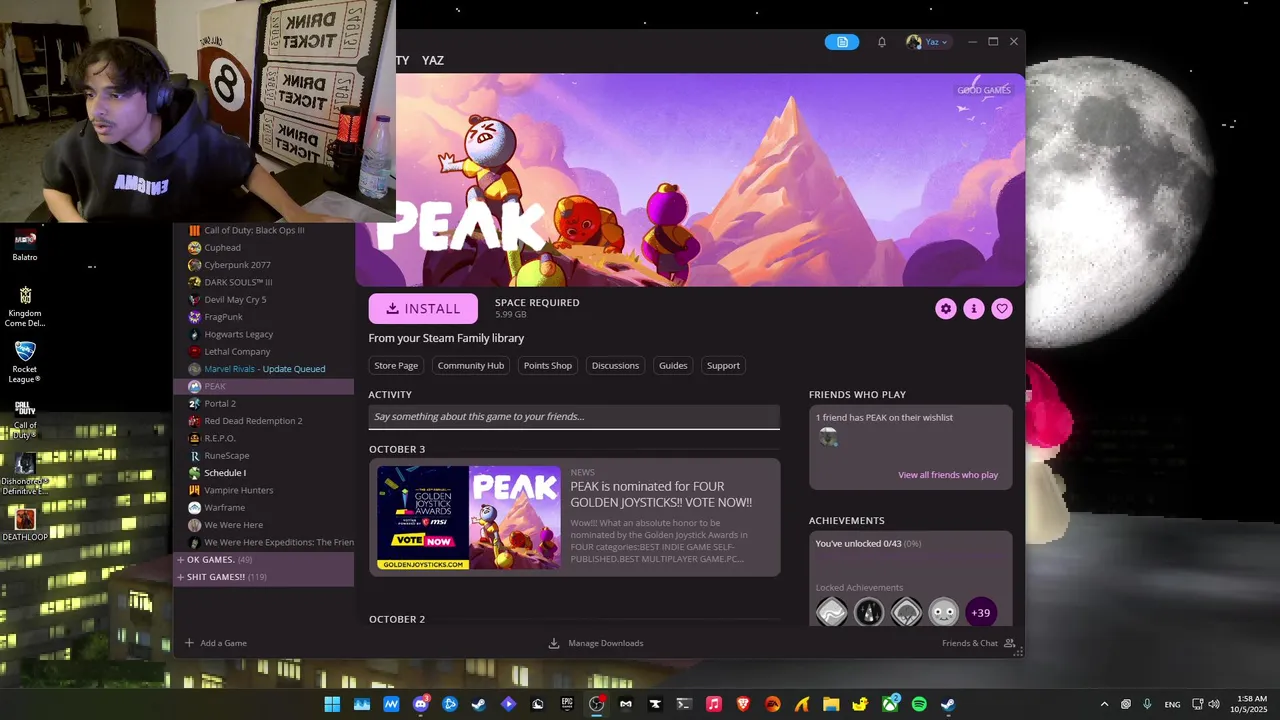Open Epic Games Launcher in taskbar
This screenshot has width=1280, height=720.
pos(567,704)
